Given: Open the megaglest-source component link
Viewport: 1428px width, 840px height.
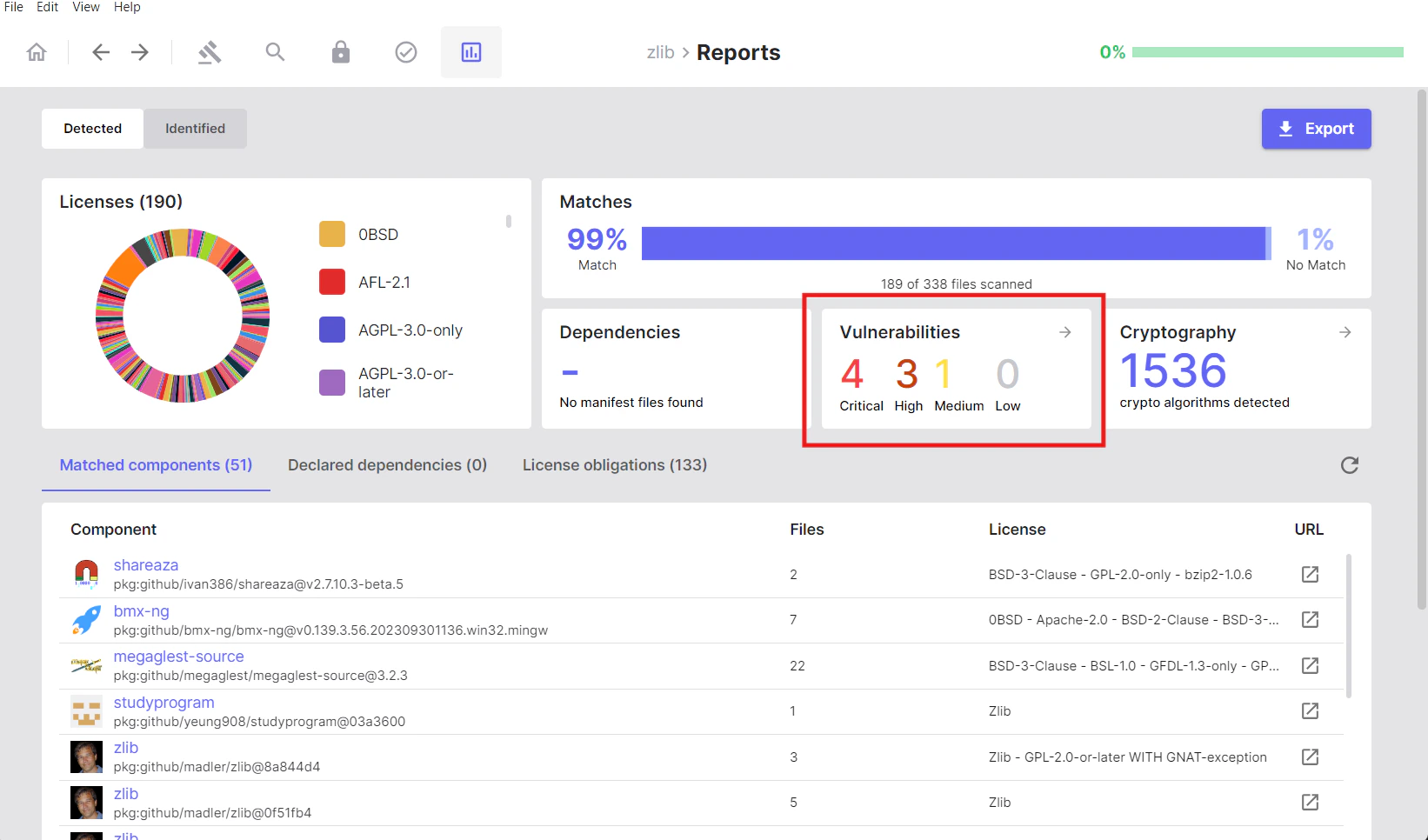Looking at the screenshot, I should click(x=178, y=656).
